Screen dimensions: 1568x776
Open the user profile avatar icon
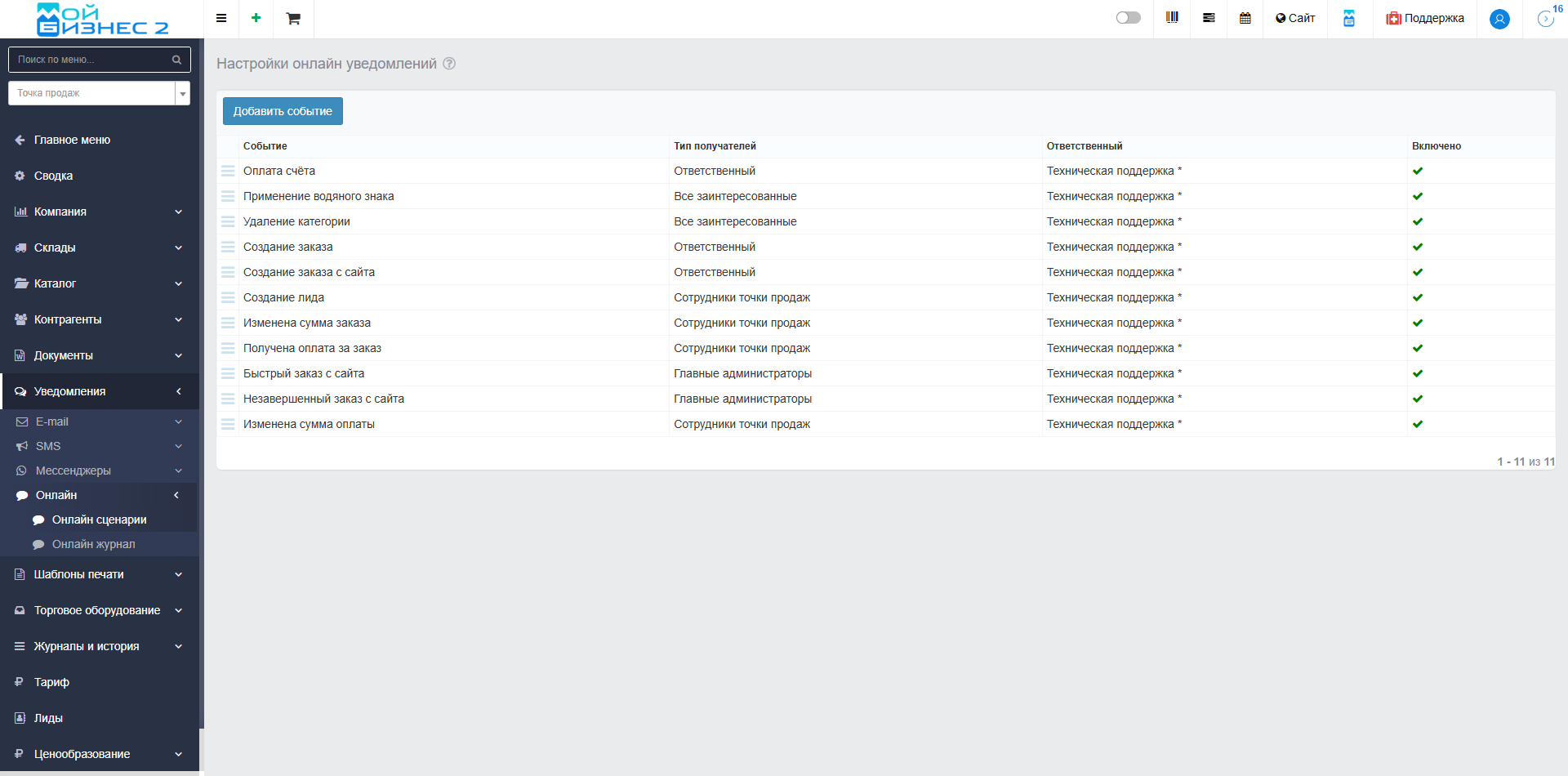tap(1499, 19)
